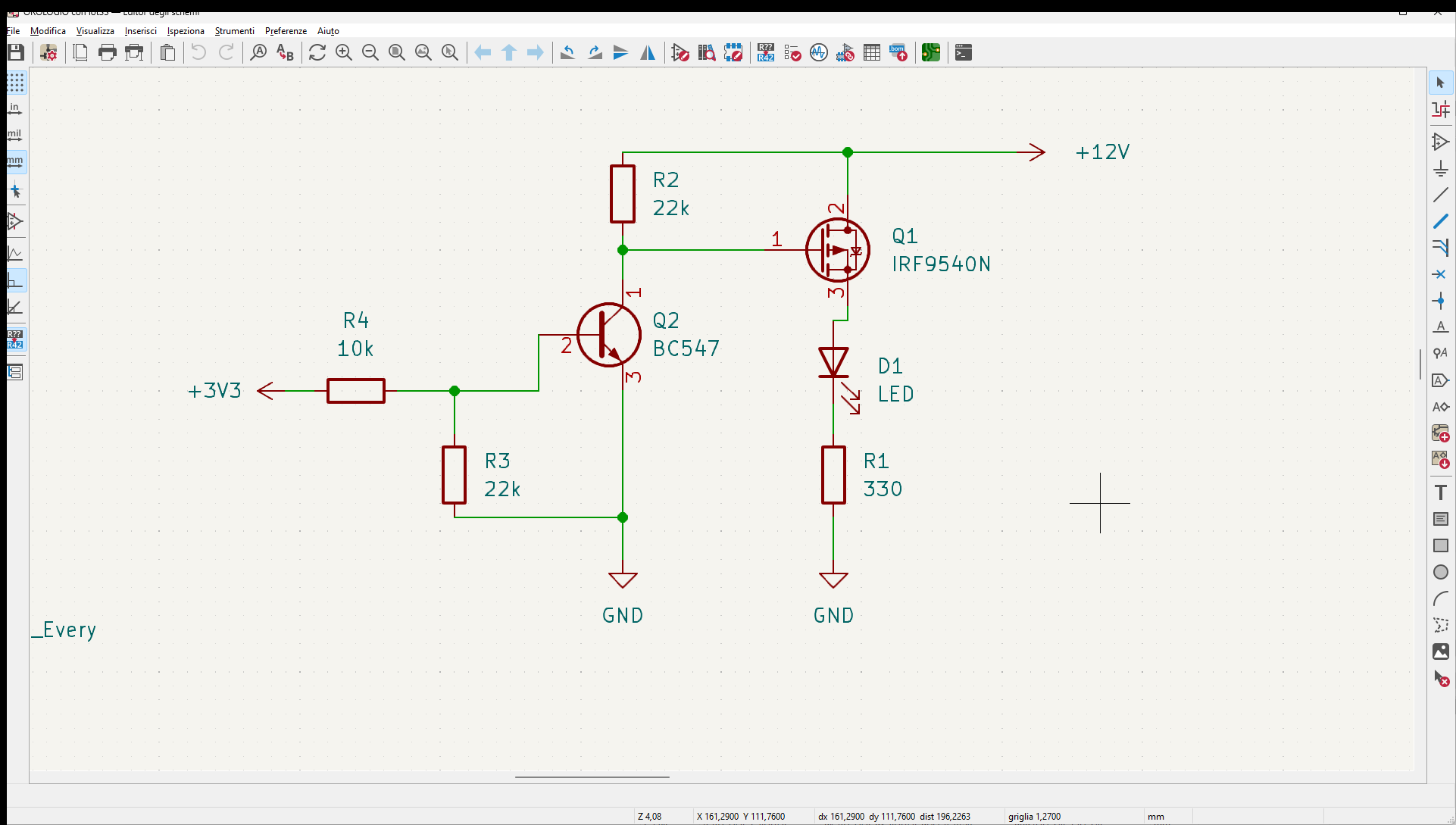This screenshot has height=825, width=1456.
Task: Open the PCB editor icon
Action: [931, 52]
